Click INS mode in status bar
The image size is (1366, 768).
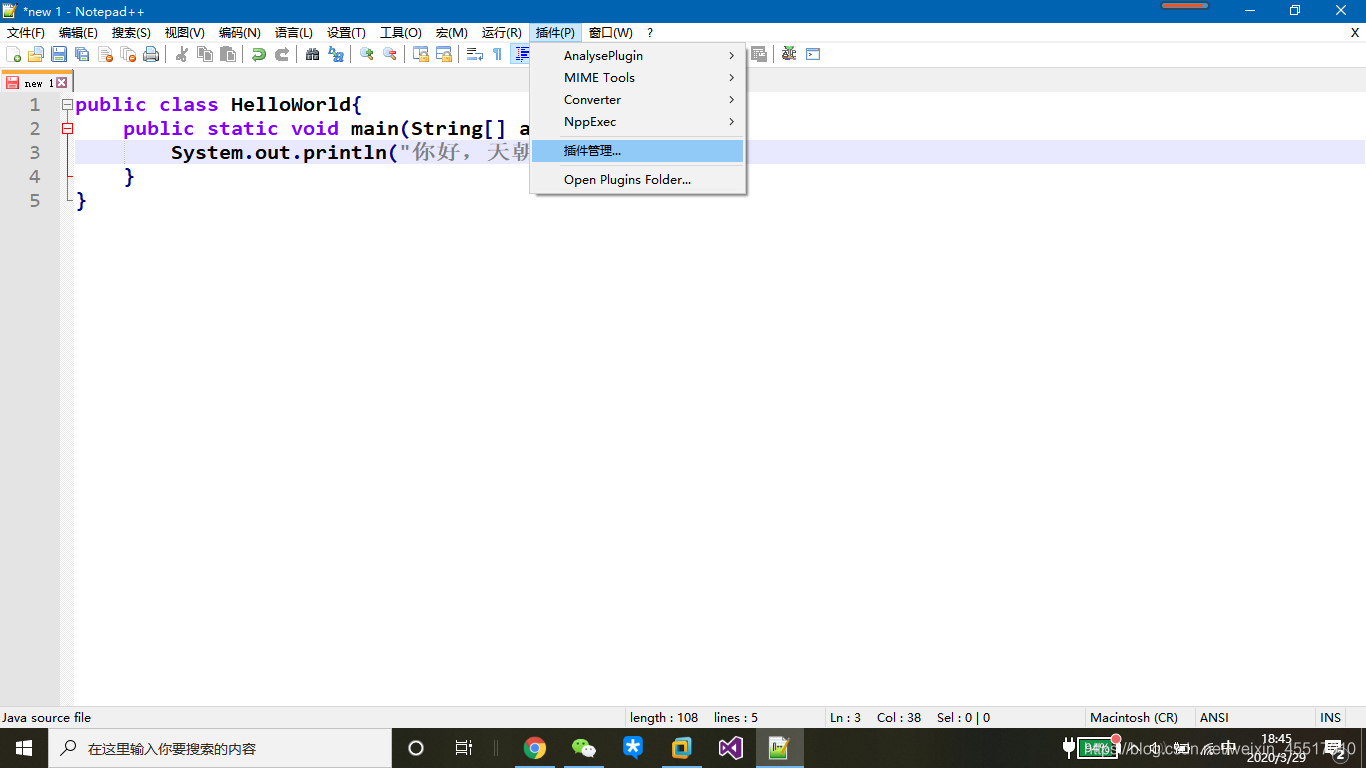(x=1331, y=718)
